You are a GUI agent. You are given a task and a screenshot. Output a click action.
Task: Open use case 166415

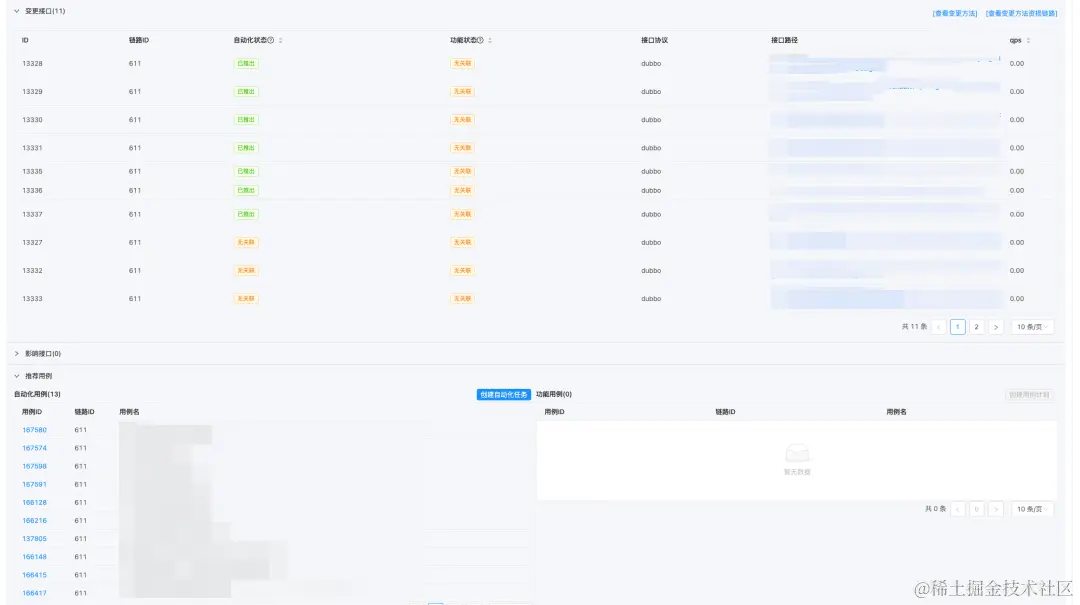(34, 575)
